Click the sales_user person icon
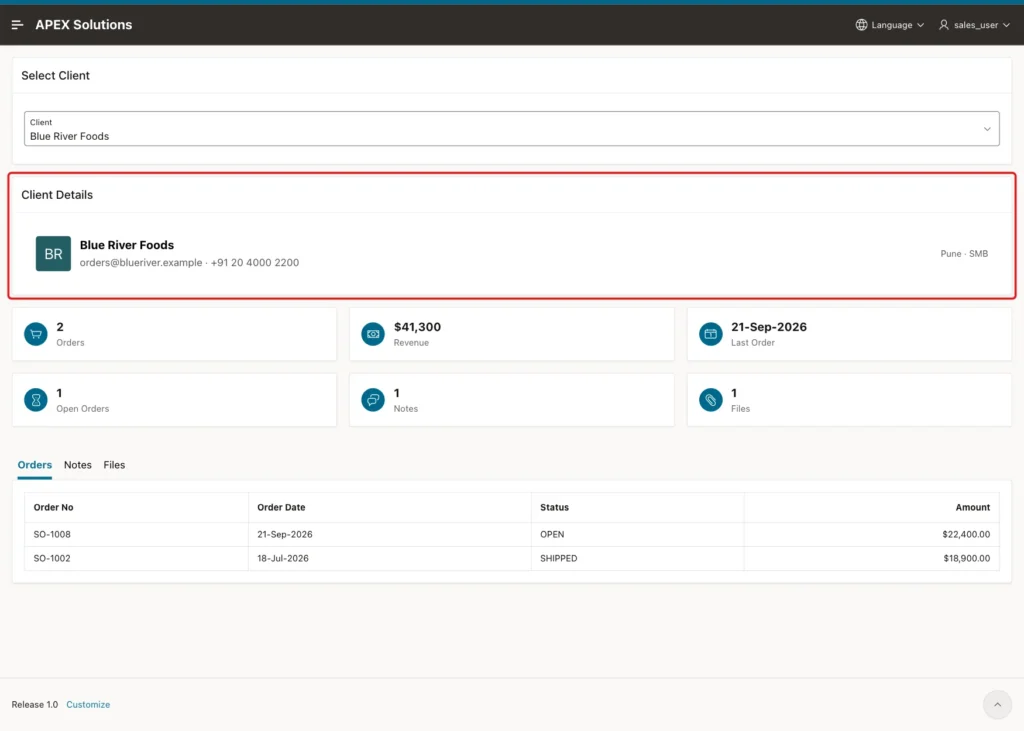Image resolution: width=1024 pixels, height=731 pixels. [944, 25]
